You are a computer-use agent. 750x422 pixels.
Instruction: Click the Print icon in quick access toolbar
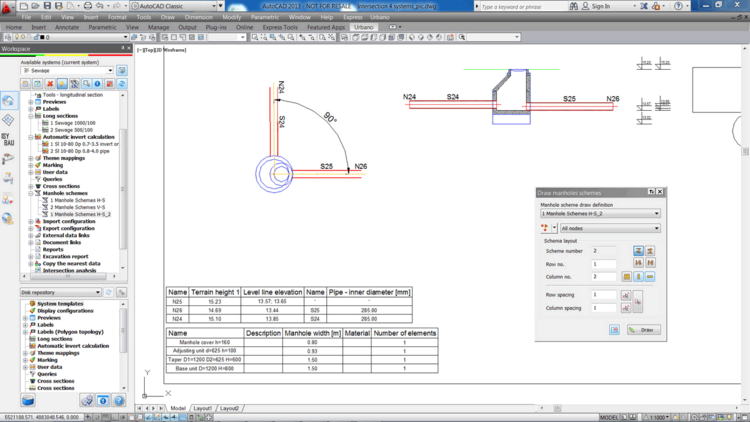[x=87, y=6]
